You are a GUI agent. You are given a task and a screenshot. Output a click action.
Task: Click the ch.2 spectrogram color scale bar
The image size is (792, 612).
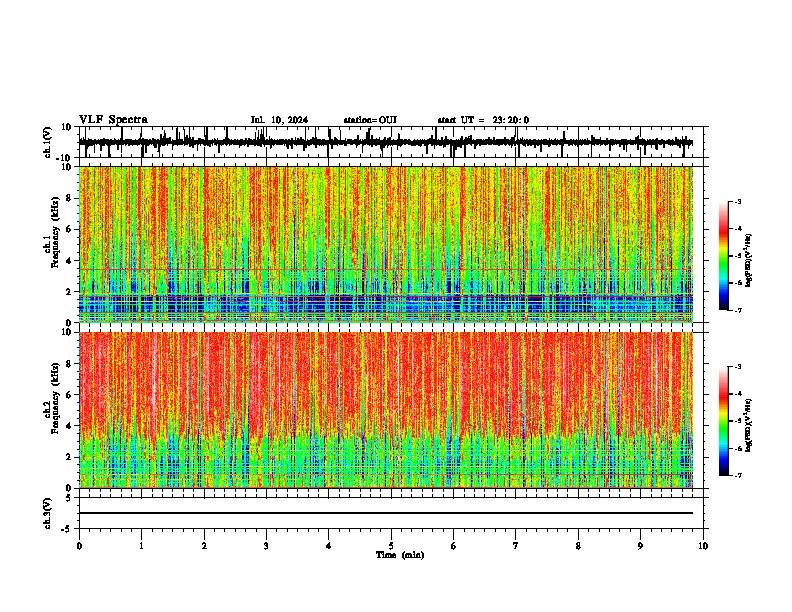(724, 421)
